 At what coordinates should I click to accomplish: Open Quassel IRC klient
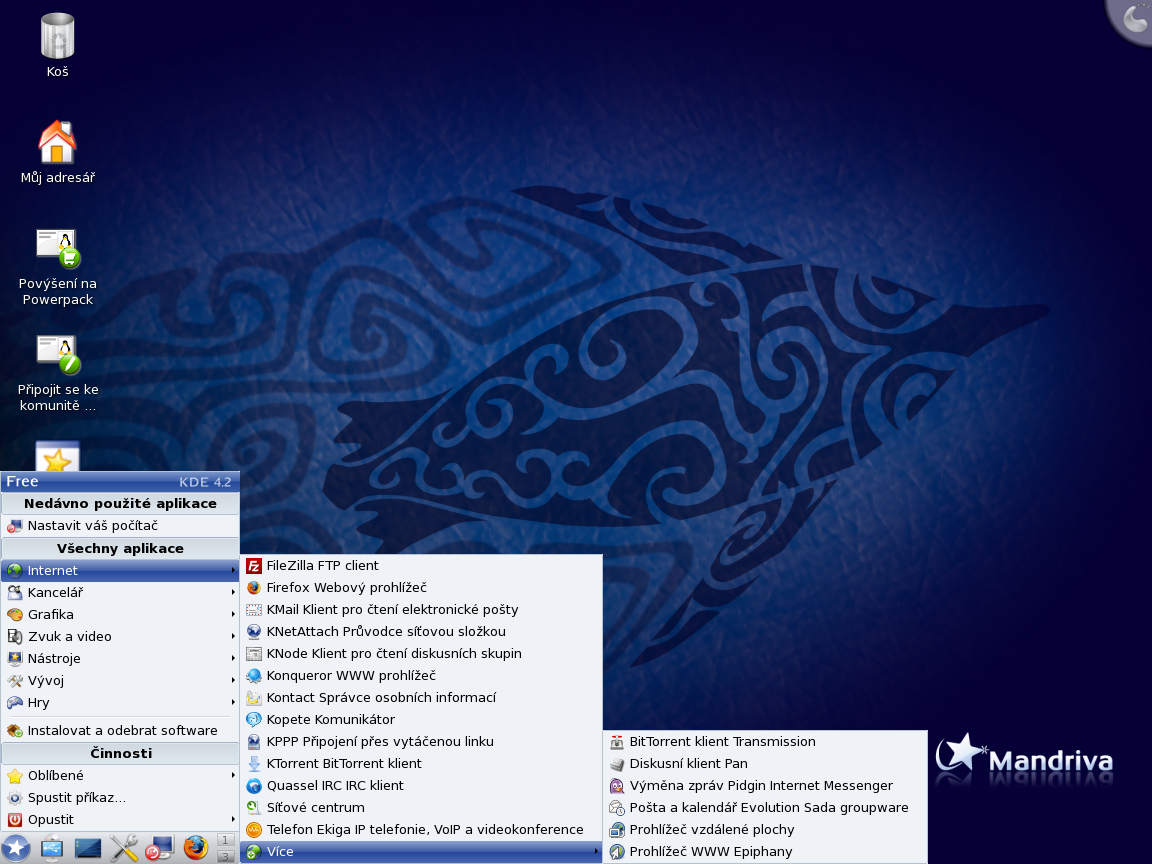coord(422,786)
